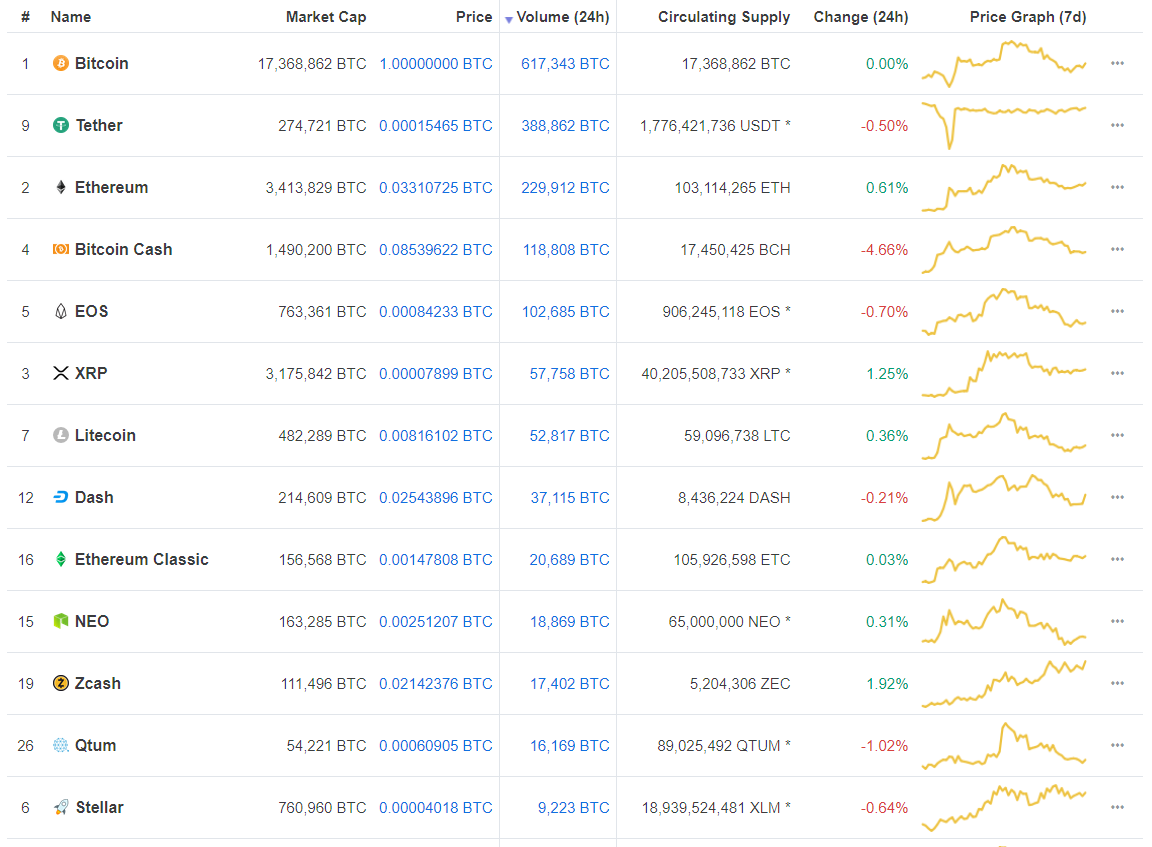Click Qtum's 7-day price graph
The image size is (1152, 847).
coord(1004,746)
